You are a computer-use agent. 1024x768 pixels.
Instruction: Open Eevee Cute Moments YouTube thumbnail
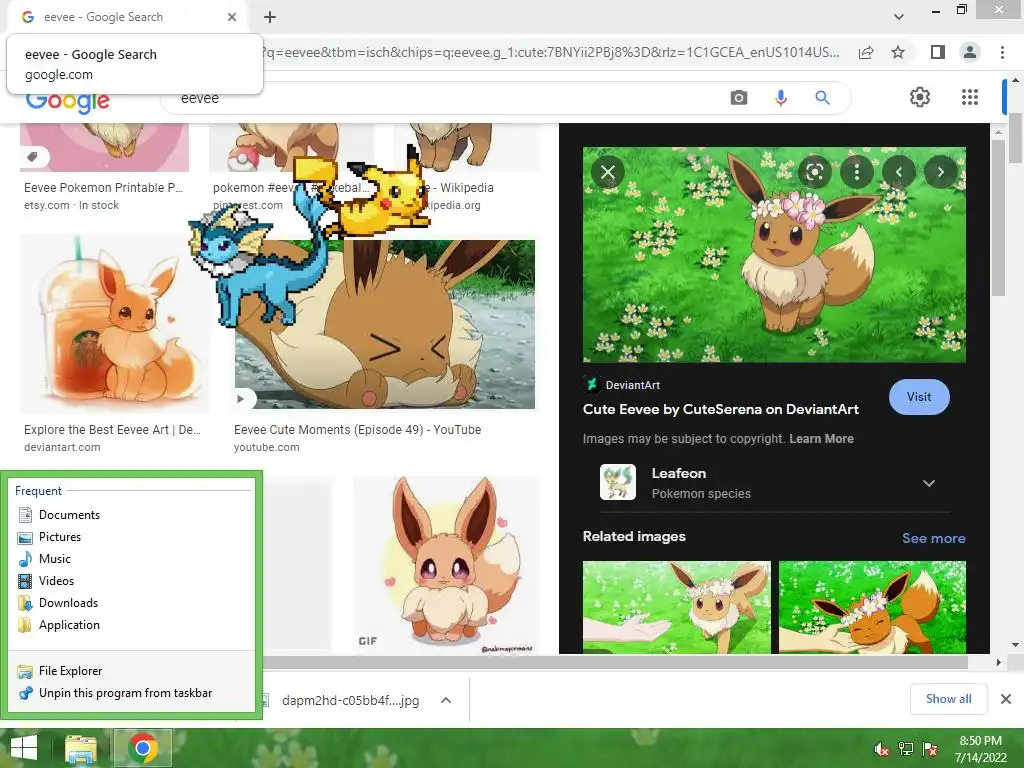click(385, 324)
